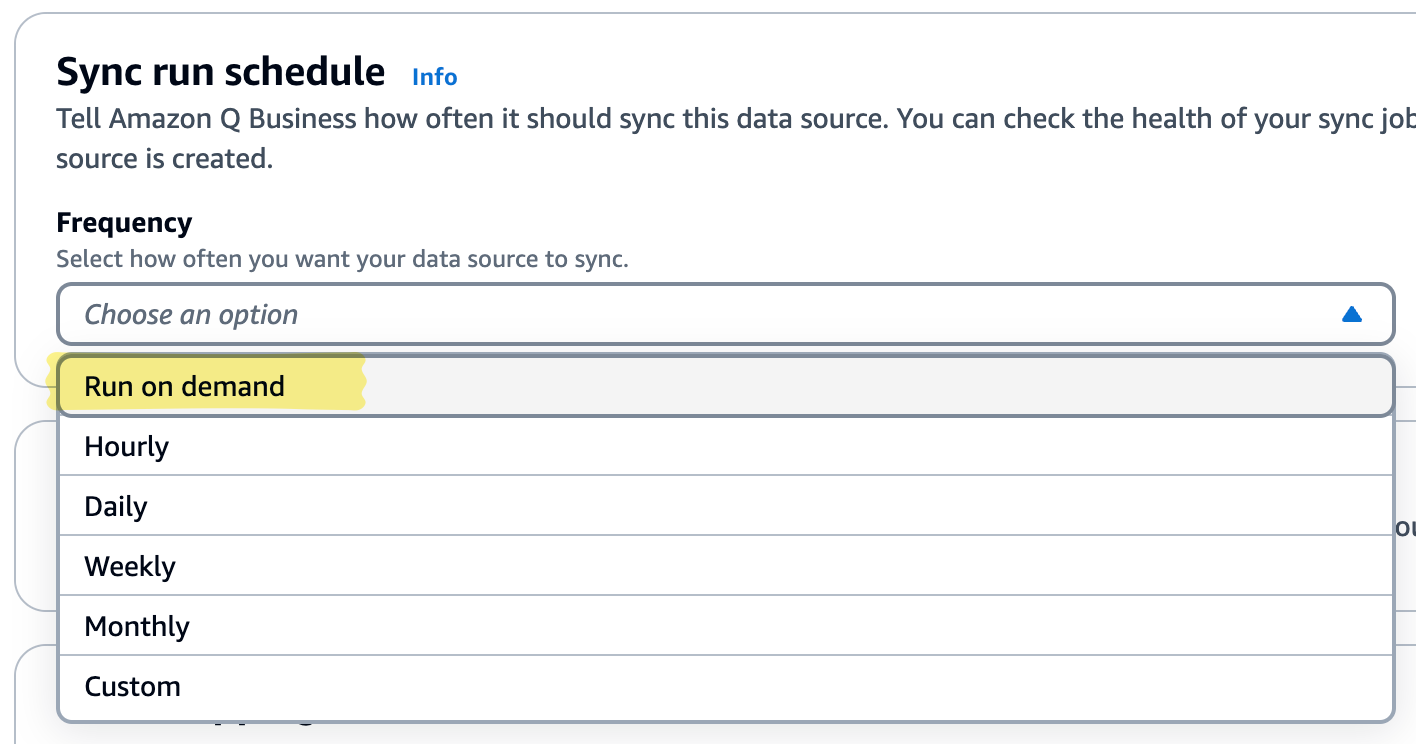Open Amazon Q Business schedule documentation via Info
This screenshot has height=744, width=1416.
click(434, 77)
